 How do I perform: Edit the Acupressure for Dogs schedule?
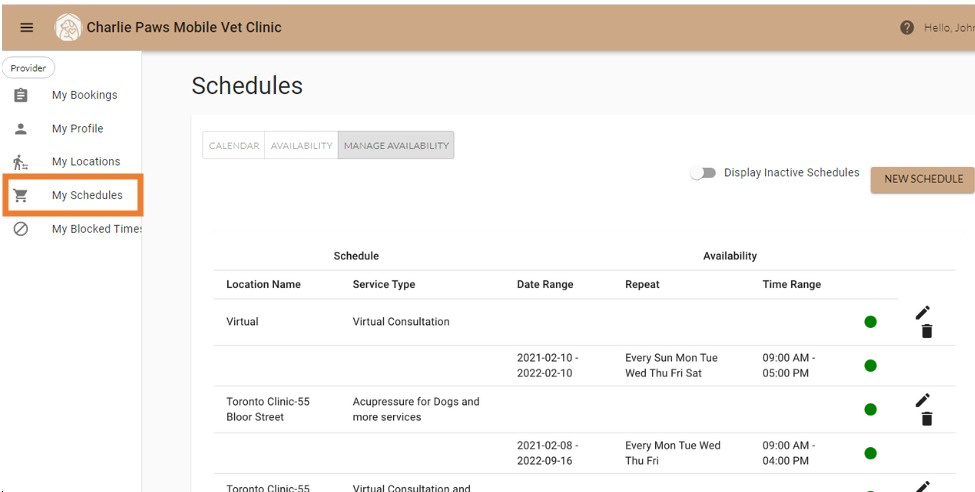pos(923,400)
